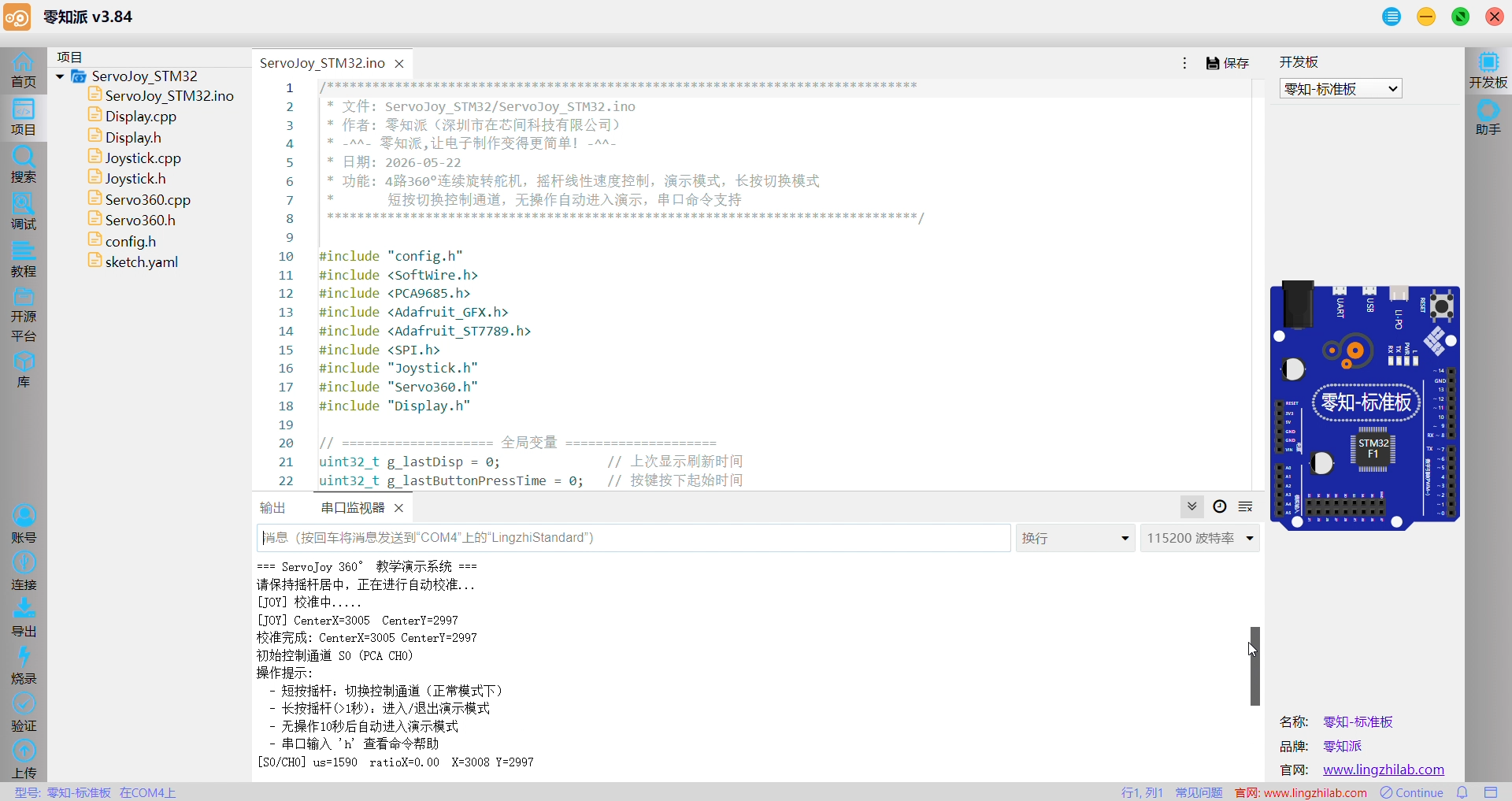Open the 助手 assistant icon on right
Image resolution: width=1512 pixels, height=801 pixels.
[x=1488, y=117]
